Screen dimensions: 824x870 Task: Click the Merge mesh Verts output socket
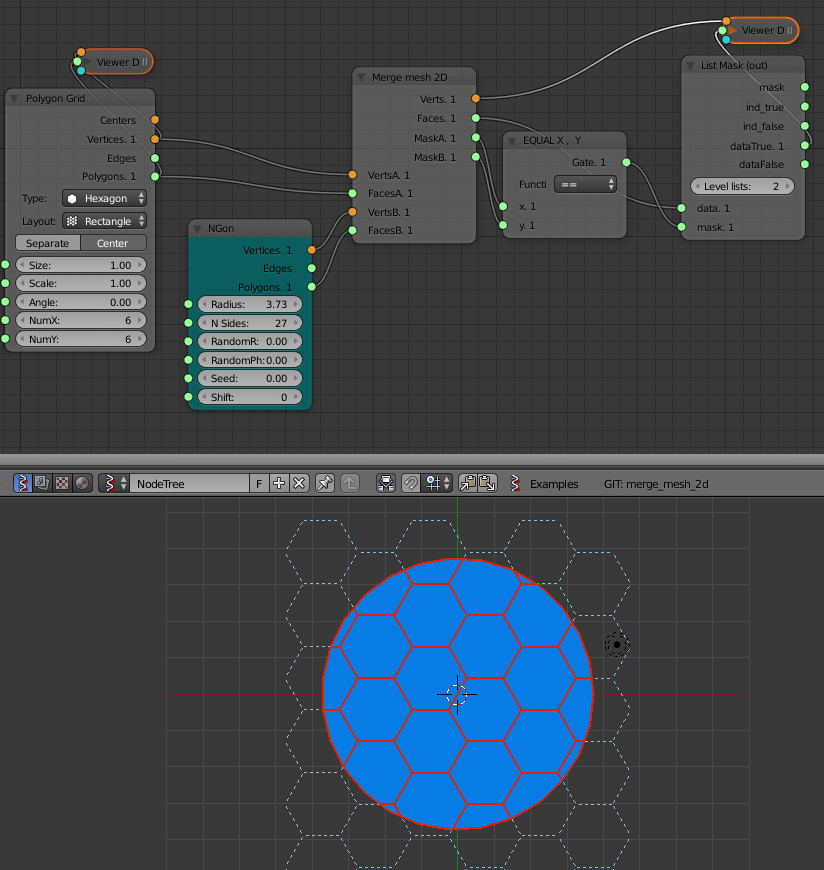[476, 99]
